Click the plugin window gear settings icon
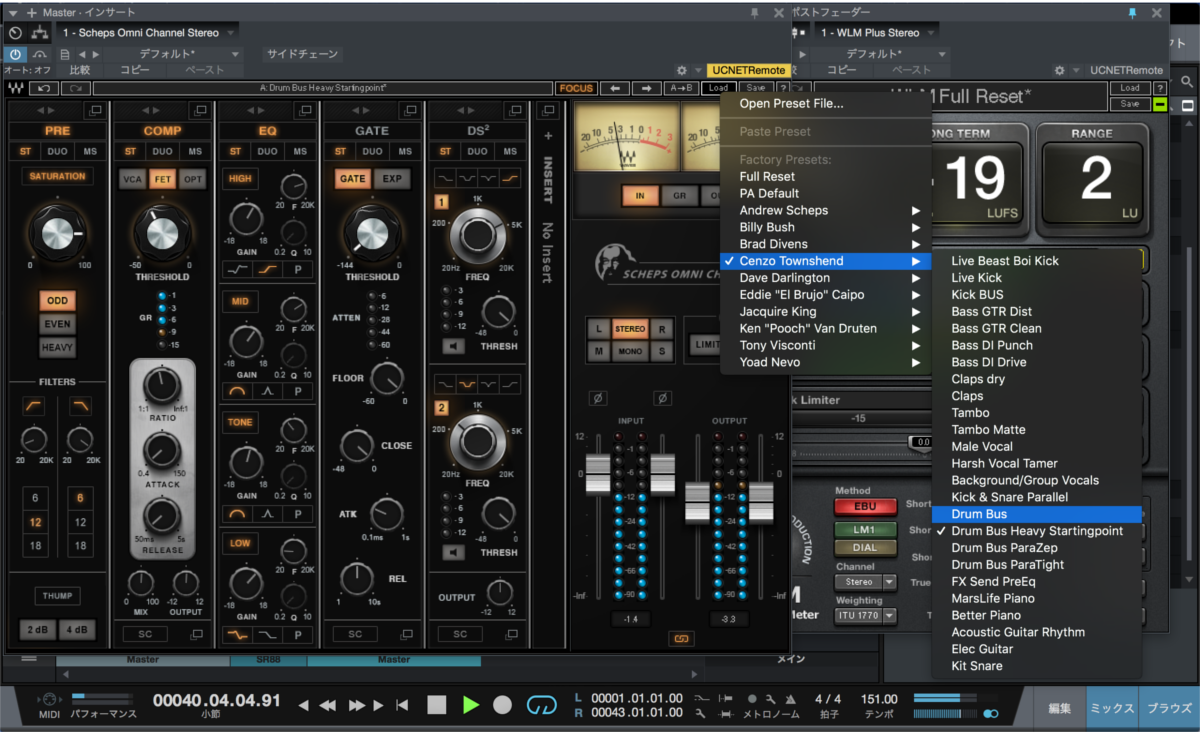Image resolution: width=1200 pixels, height=732 pixels. (x=682, y=70)
